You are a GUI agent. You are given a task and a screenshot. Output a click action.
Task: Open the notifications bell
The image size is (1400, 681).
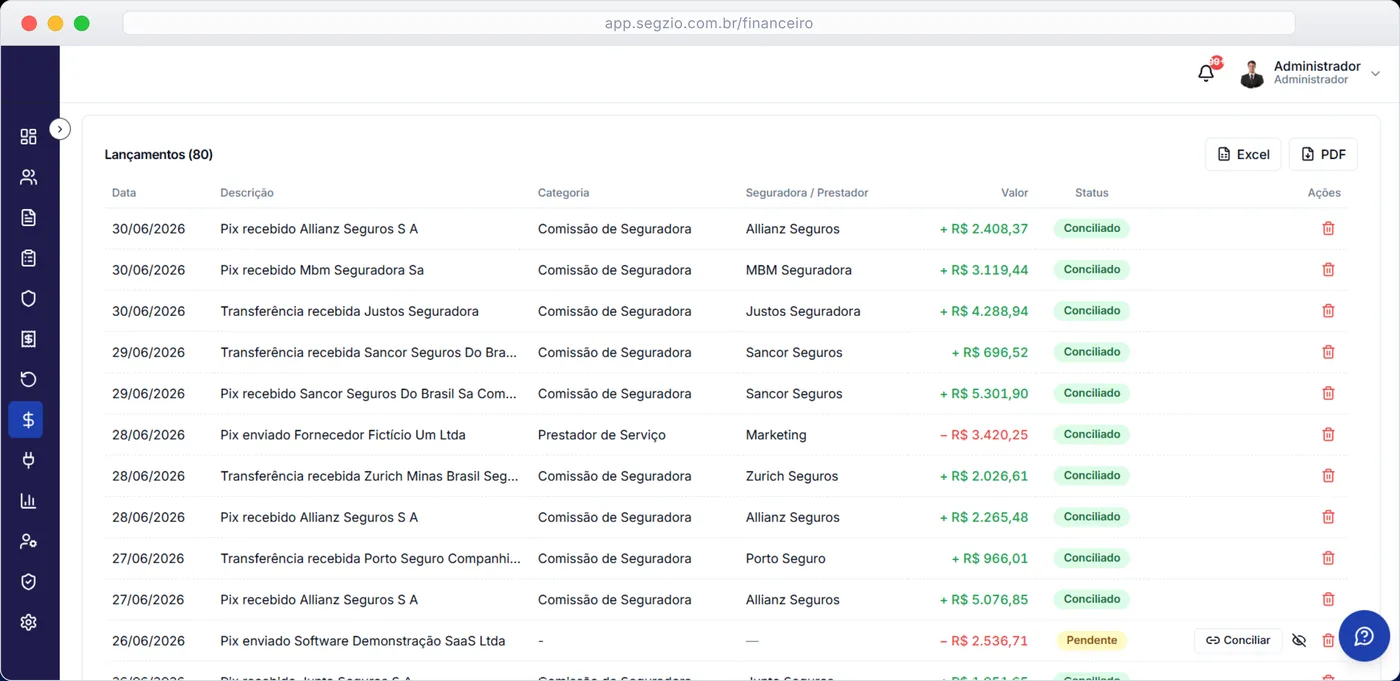[1206, 73]
